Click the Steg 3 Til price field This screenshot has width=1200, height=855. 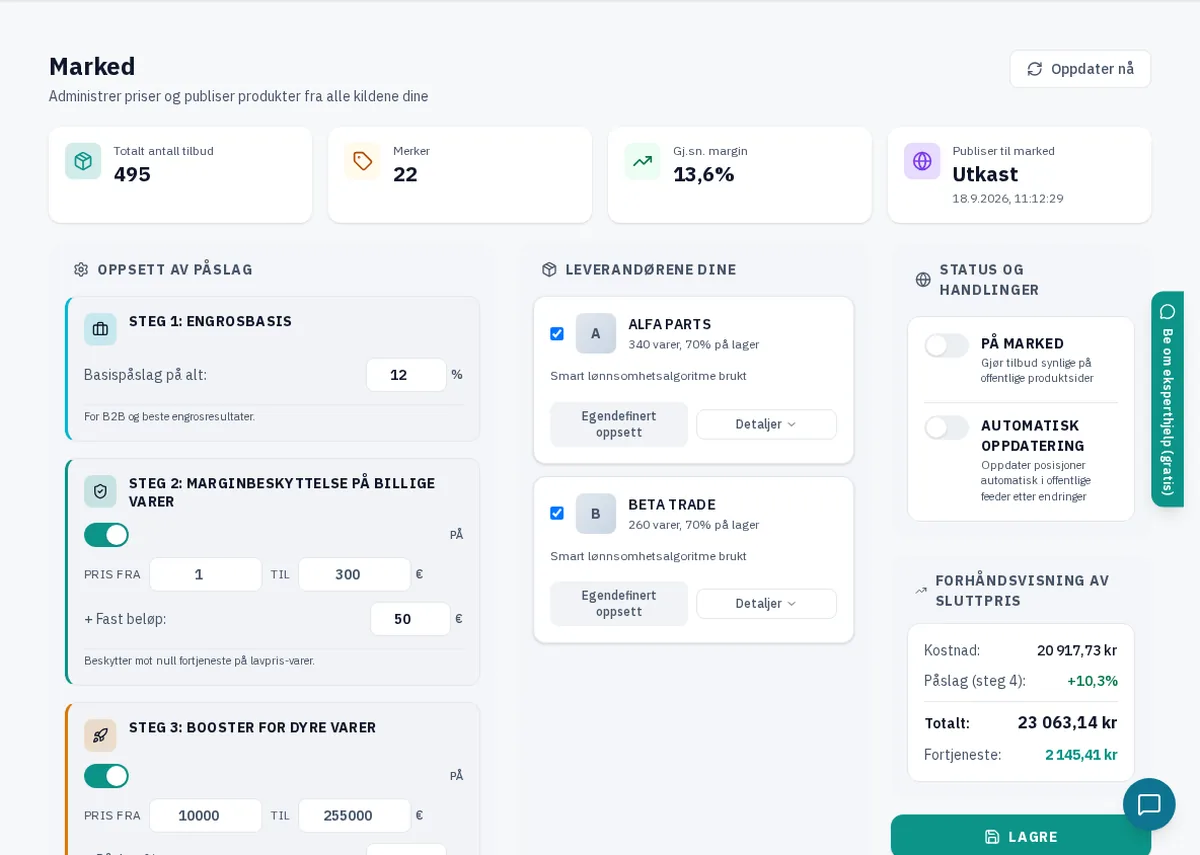pyautogui.click(x=354, y=815)
